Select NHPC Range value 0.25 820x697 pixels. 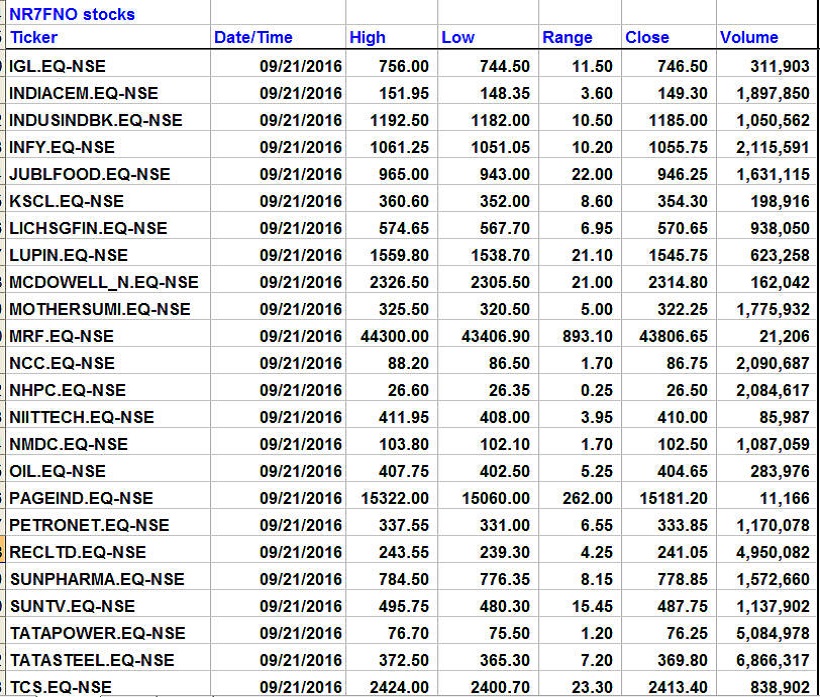[x=595, y=390]
